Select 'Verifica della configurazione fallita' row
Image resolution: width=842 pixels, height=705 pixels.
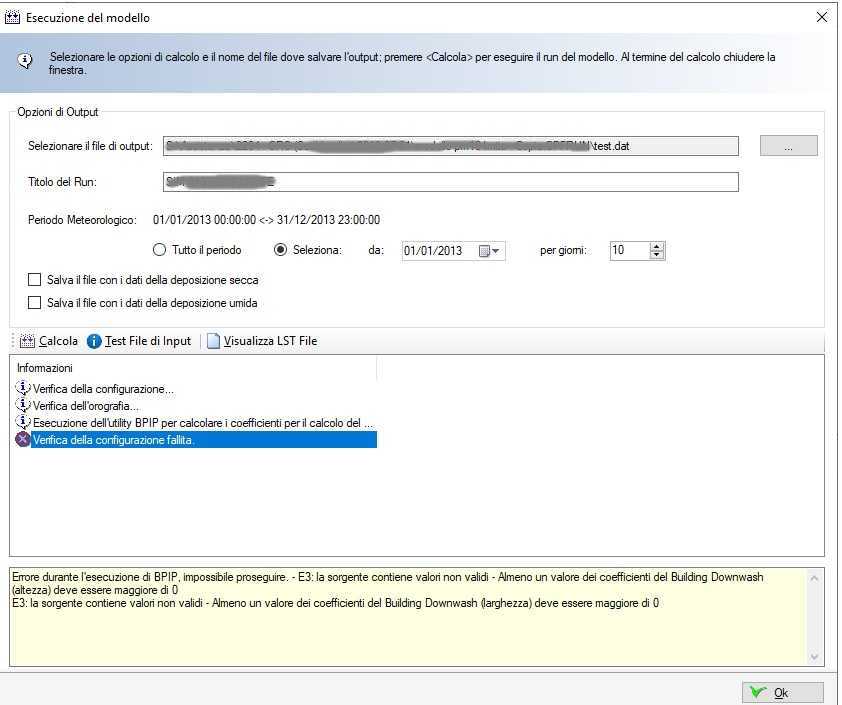point(200,440)
